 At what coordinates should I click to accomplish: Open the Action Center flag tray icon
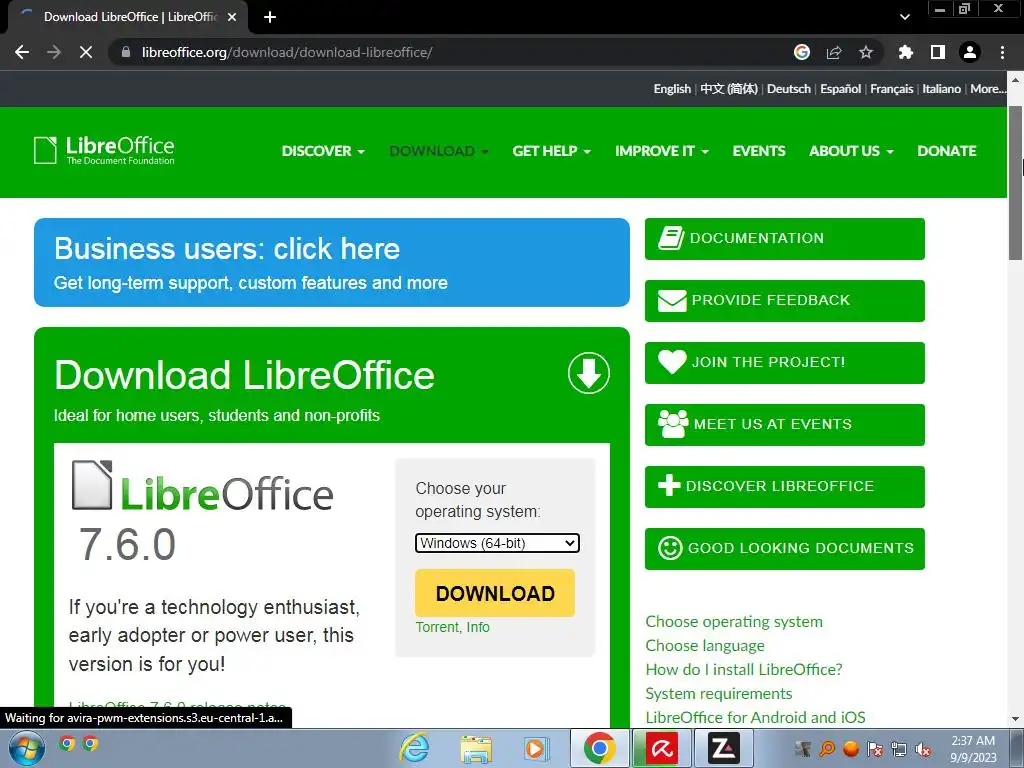[x=874, y=749]
